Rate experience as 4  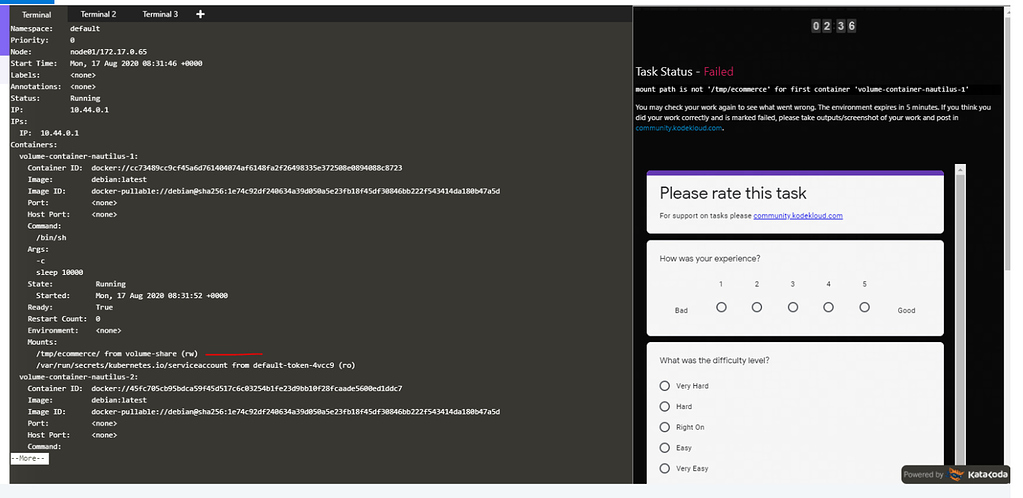829,307
